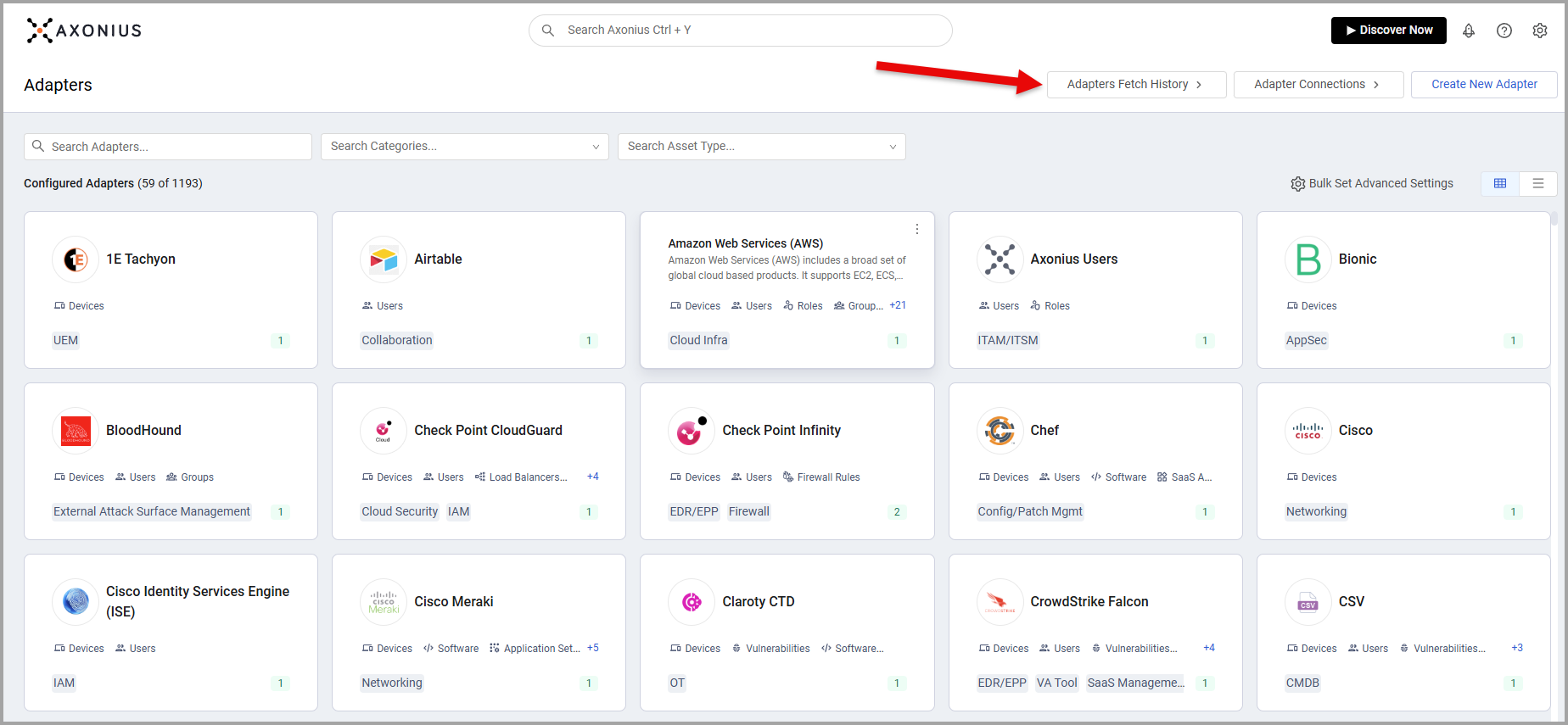The width and height of the screenshot is (1568, 725).
Task: Open the settings gear icon
Action: click(x=1540, y=31)
